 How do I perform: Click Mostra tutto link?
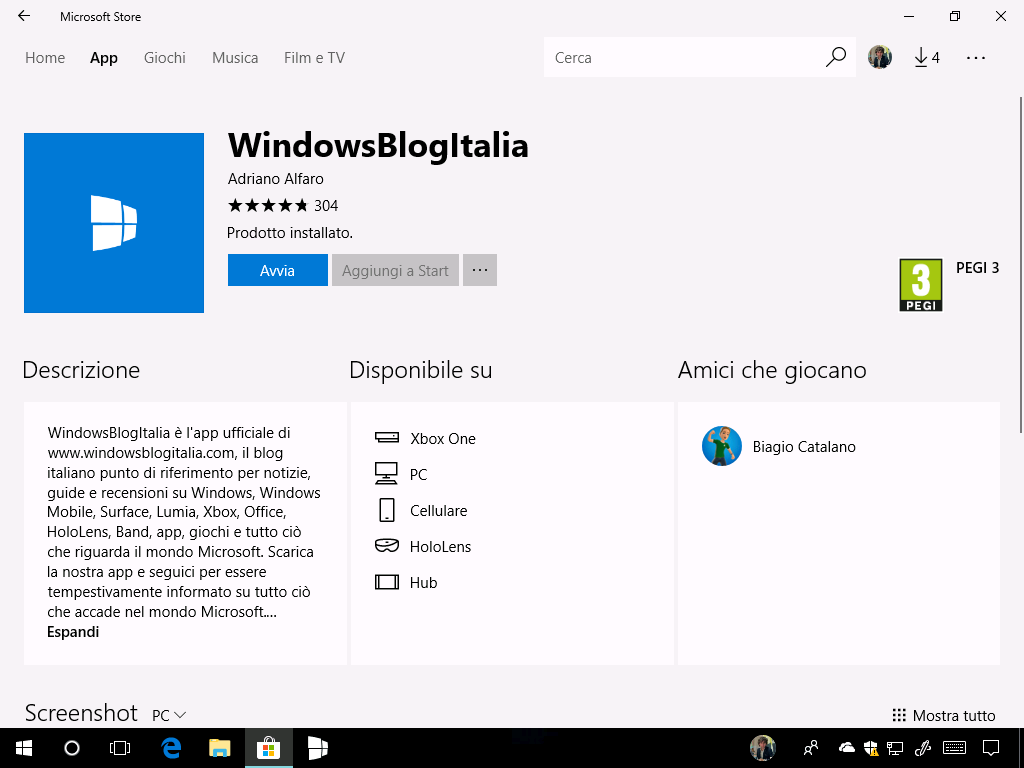pos(954,715)
